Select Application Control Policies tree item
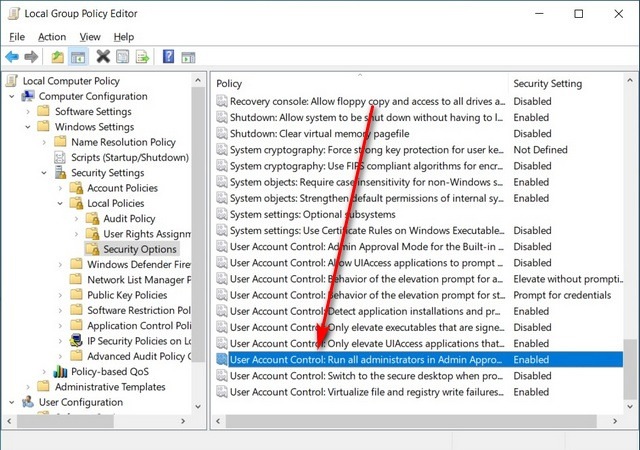640x450 pixels. pyautogui.click(x=138, y=325)
